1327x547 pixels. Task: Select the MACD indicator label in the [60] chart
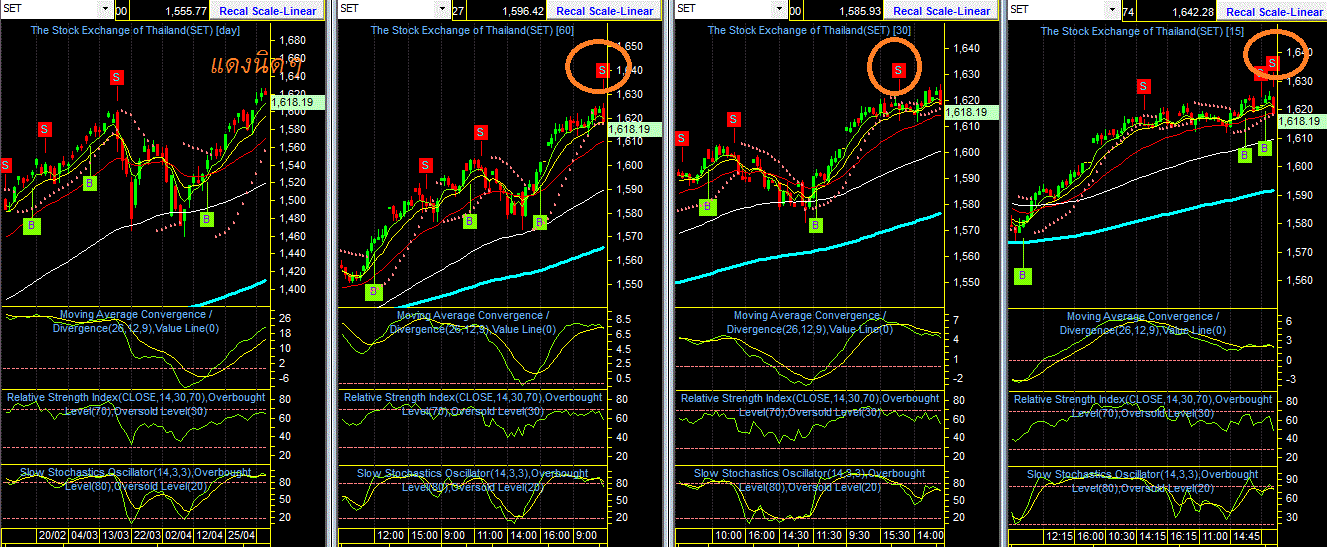(472, 322)
